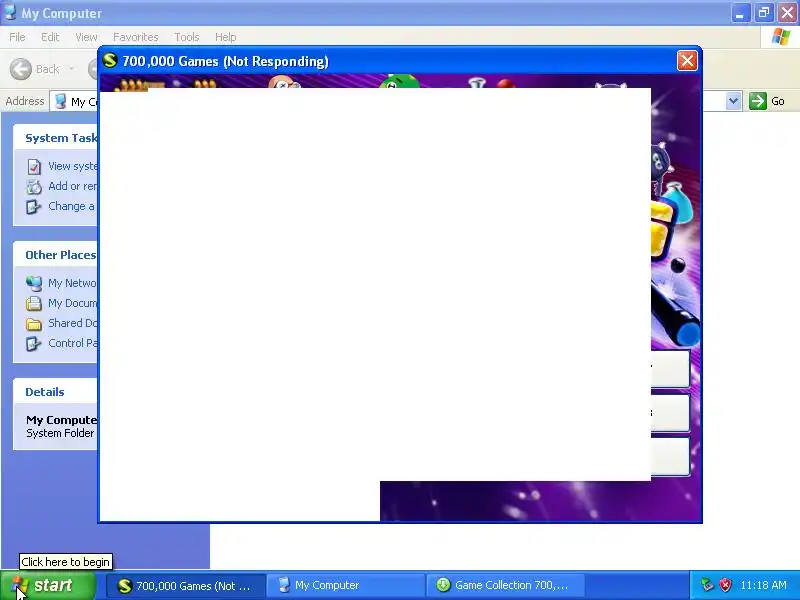Open the My Network Places link
The width and height of the screenshot is (800, 600).
(72, 283)
